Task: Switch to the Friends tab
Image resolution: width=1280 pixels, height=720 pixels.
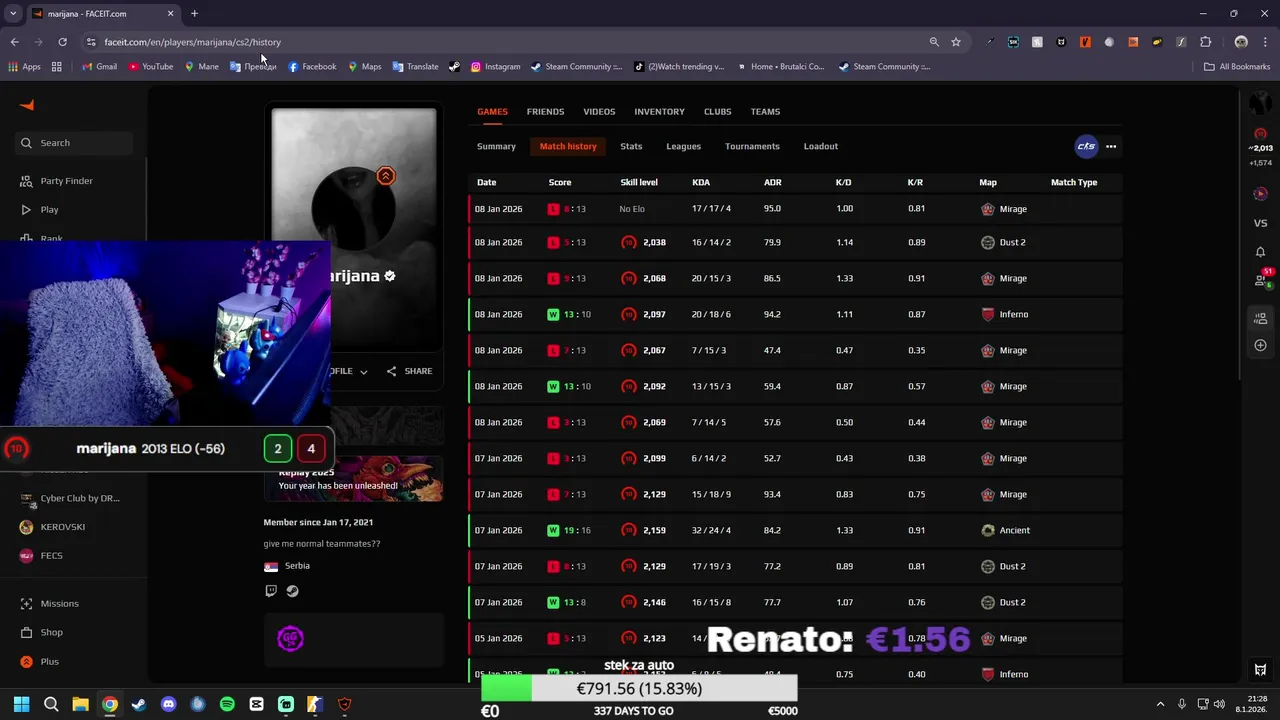Action: [545, 112]
